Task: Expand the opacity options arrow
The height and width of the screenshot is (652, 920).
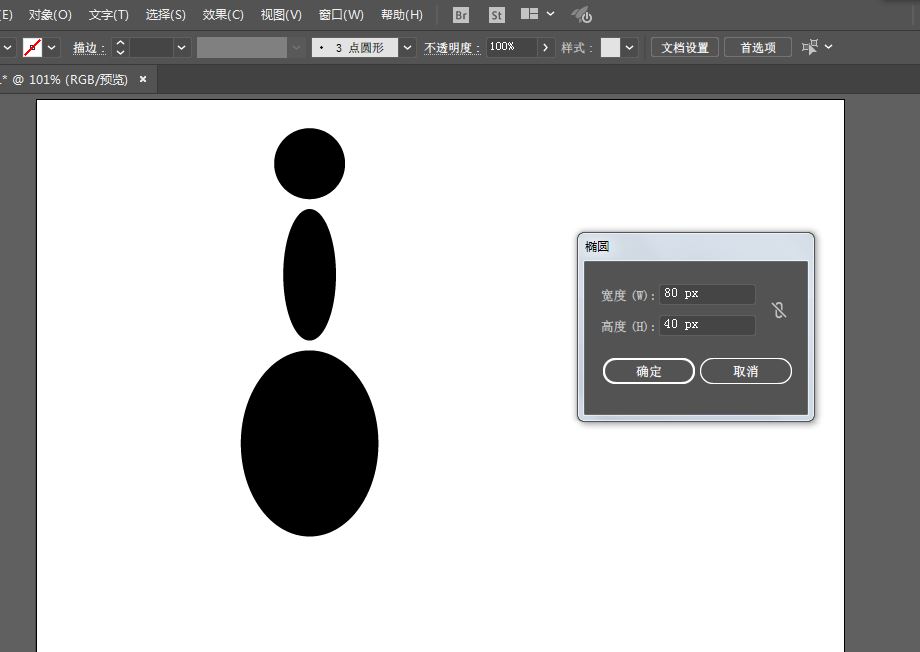Action: [545, 46]
